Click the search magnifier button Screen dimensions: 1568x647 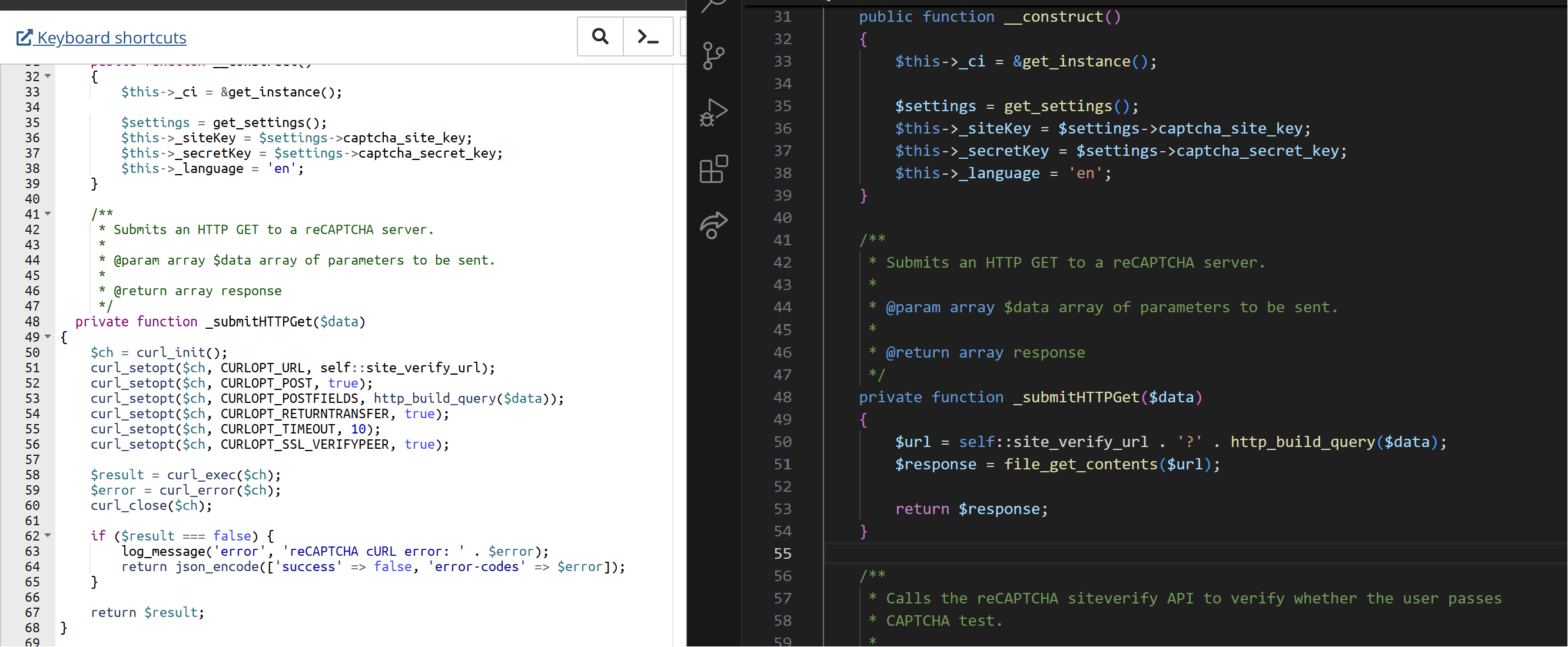[x=600, y=36]
